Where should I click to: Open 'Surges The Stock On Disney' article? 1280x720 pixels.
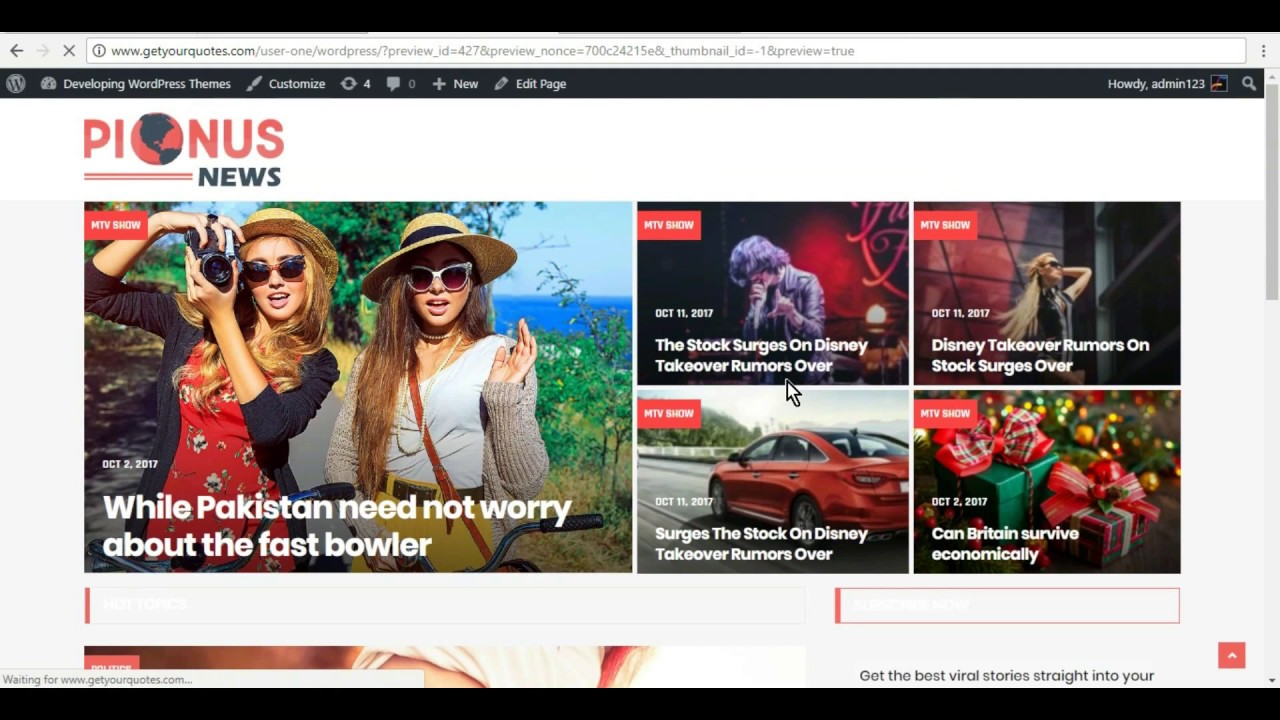(761, 543)
